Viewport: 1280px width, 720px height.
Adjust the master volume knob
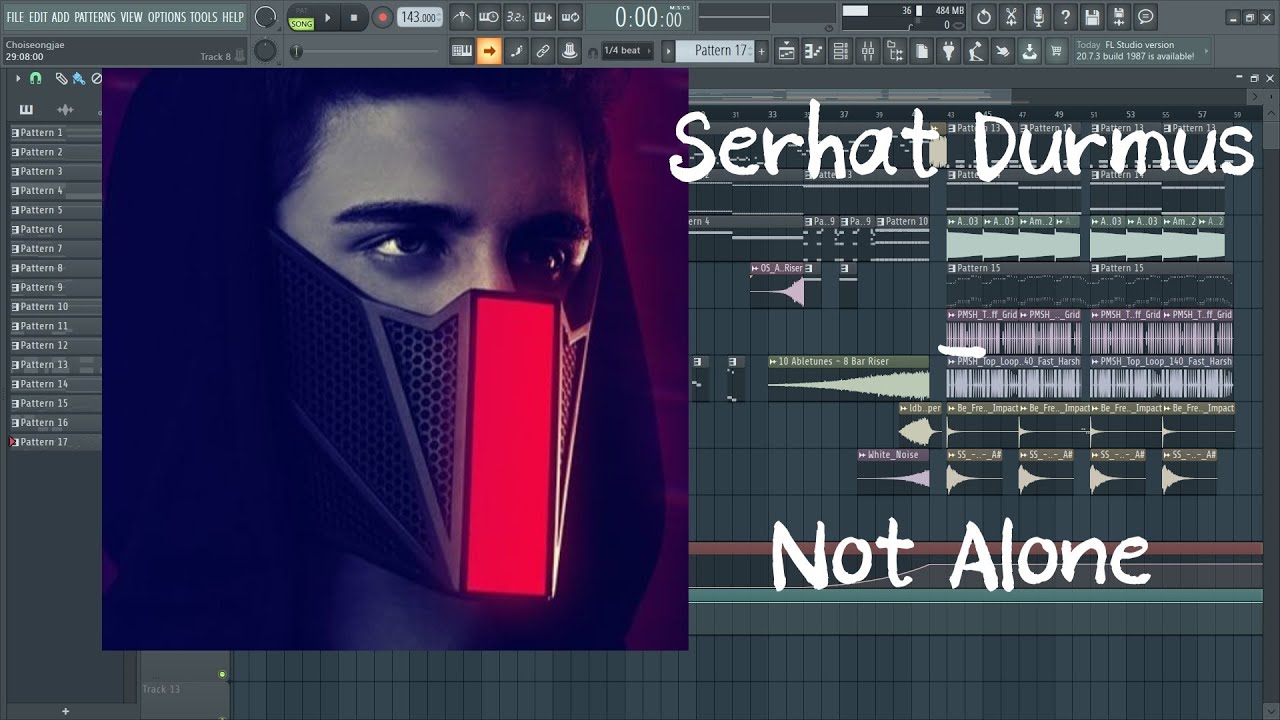pyautogui.click(x=265, y=17)
